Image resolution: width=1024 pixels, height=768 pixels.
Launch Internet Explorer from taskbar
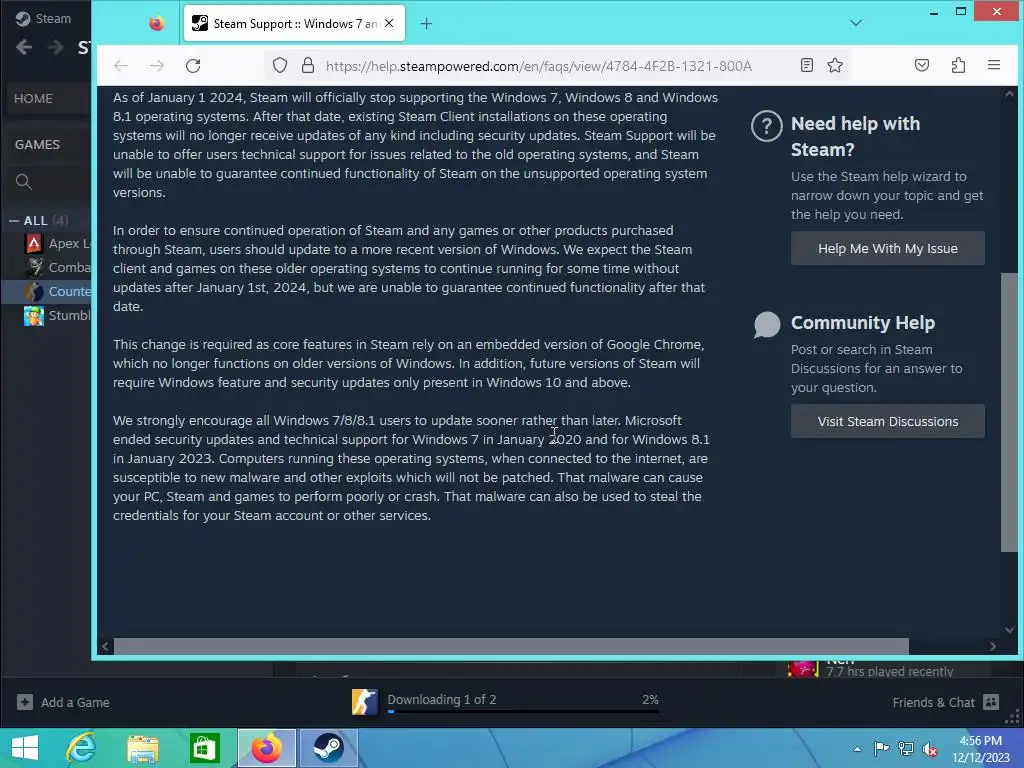click(82, 748)
